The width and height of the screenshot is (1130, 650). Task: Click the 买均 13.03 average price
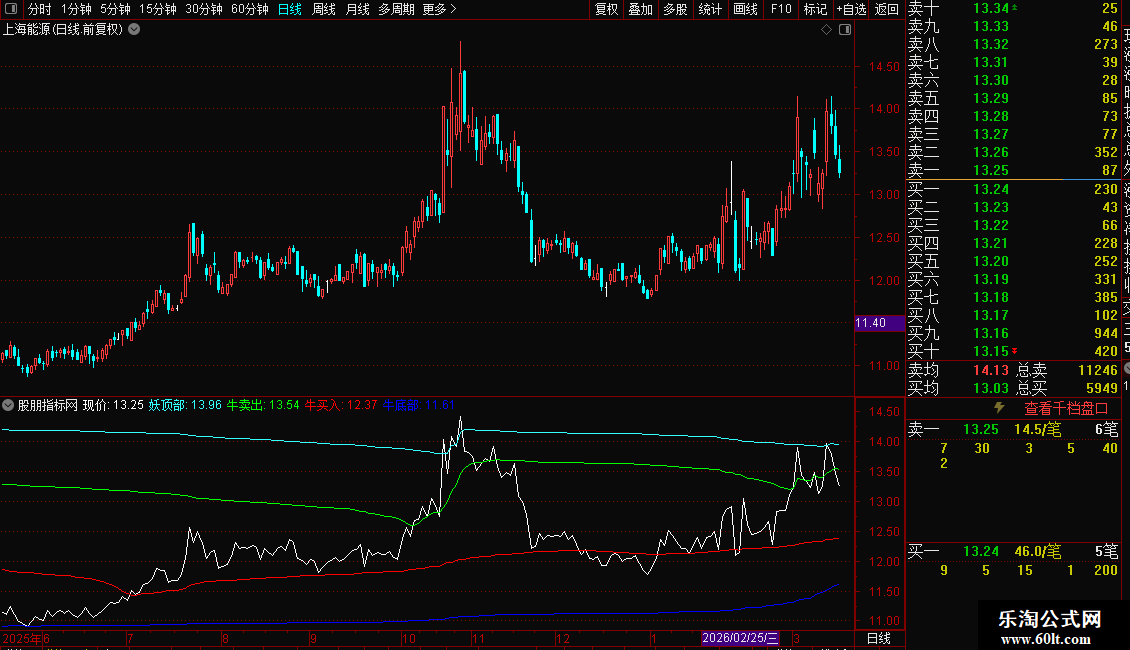click(x=958, y=388)
